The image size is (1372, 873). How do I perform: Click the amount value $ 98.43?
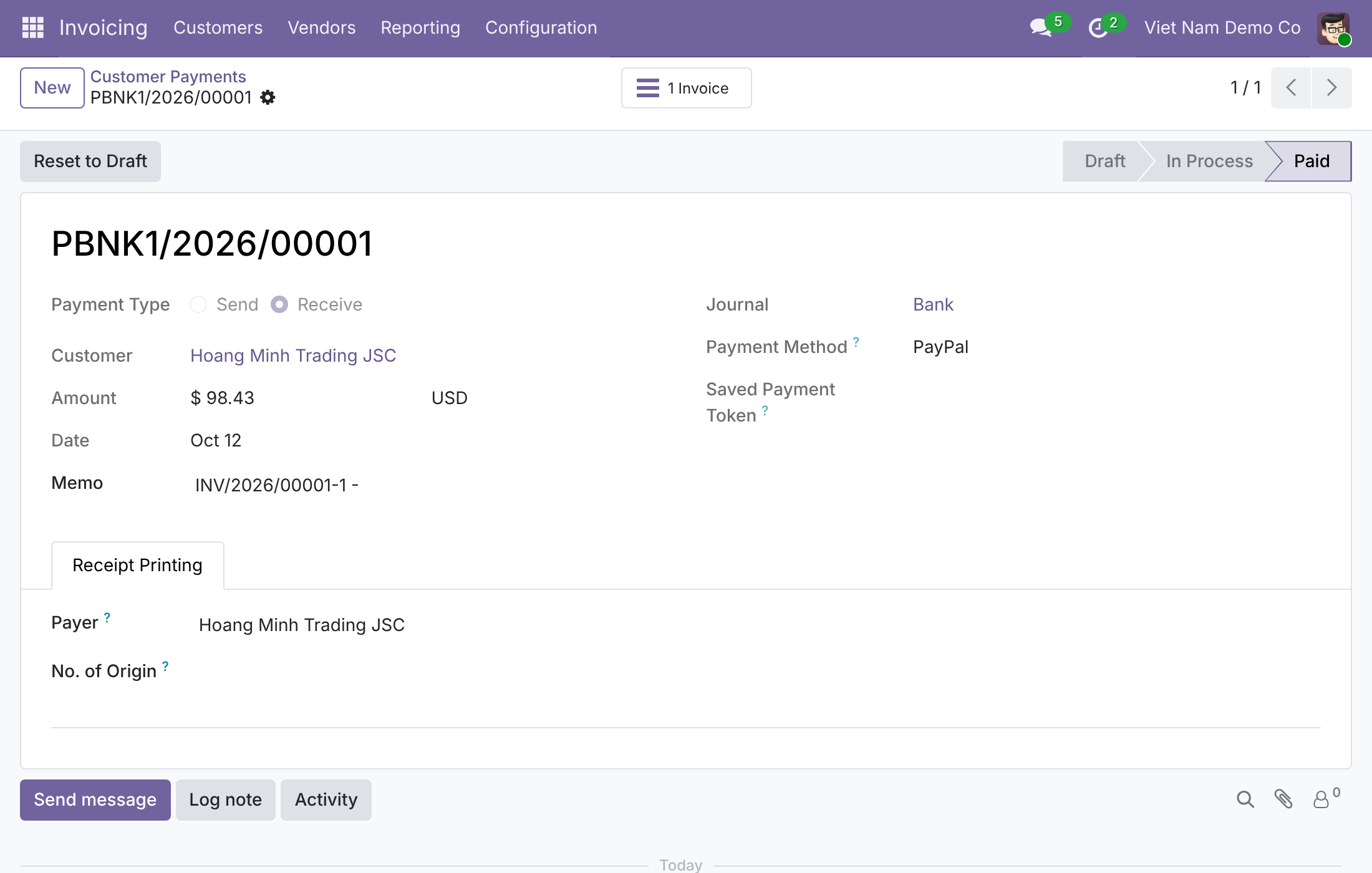(x=223, y=398)
